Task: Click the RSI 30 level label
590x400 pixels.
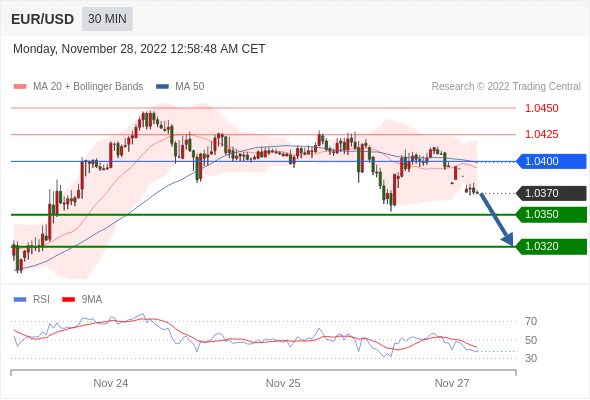Action: pyautogui.click(x=531, y=358)
